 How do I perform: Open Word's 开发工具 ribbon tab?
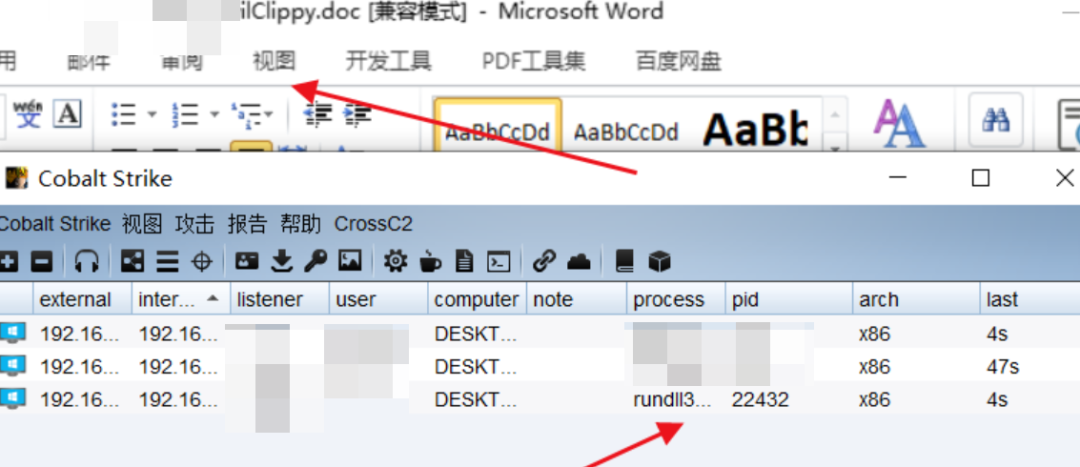click(388, 61)
